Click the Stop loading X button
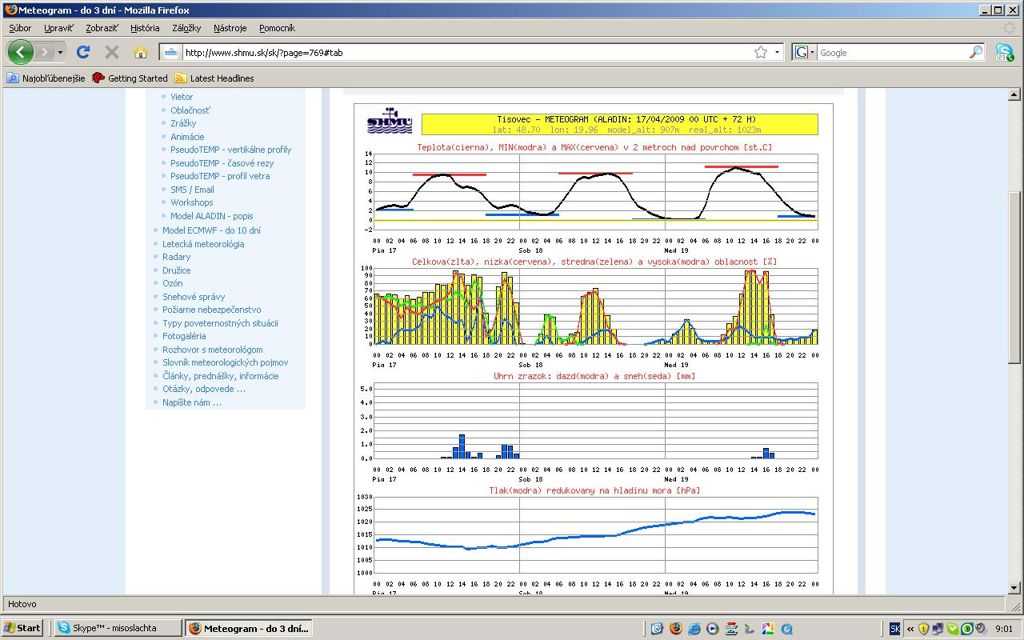Screen dimensions: 1024x640 pos(112,52)
